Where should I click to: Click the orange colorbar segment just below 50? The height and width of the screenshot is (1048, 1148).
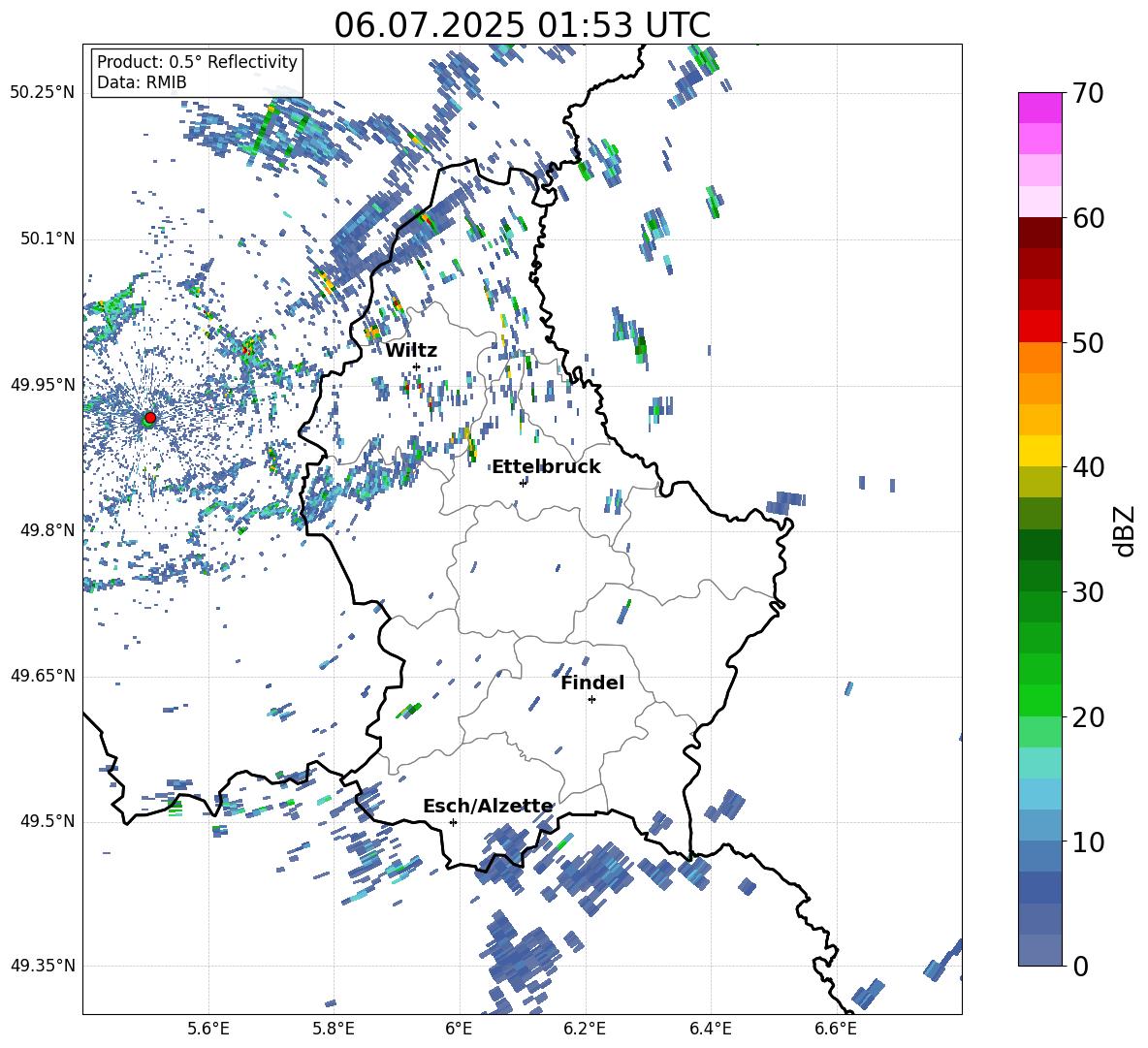click(x=1040, y=358)
